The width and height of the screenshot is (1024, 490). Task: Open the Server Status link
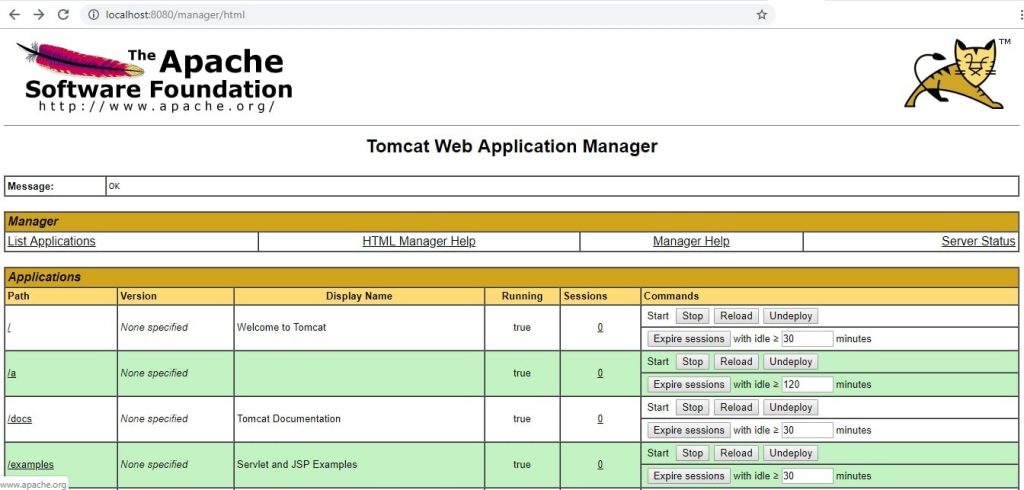click(x=978, y=241)
